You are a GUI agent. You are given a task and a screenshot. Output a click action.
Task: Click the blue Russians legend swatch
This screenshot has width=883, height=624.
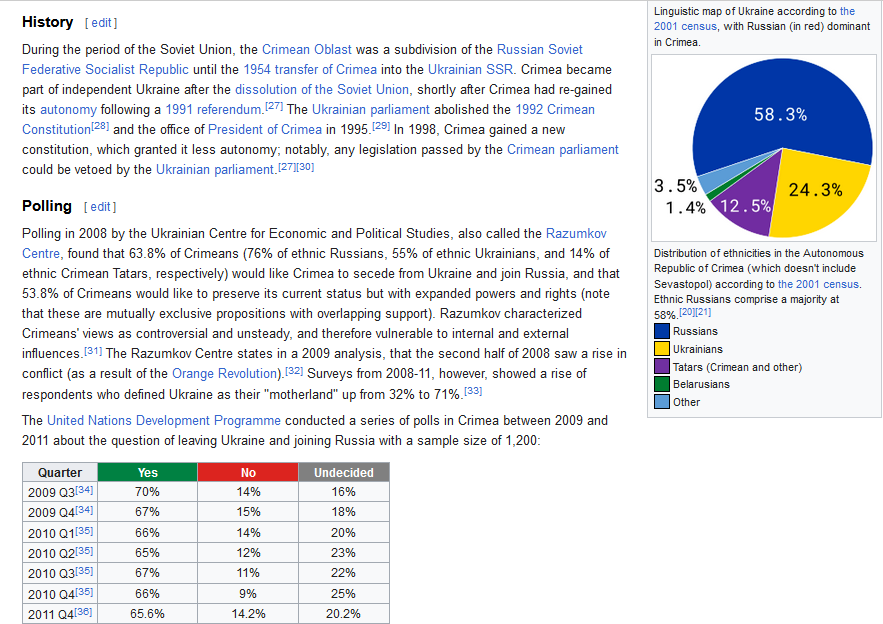click(662, 331)
